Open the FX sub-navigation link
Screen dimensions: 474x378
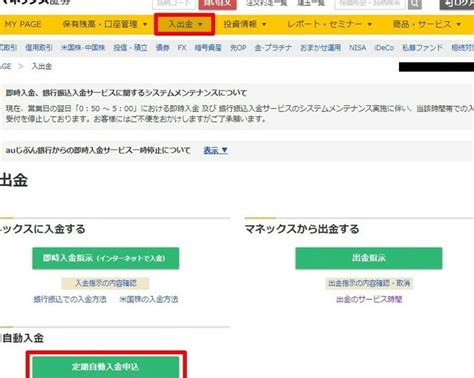point(182,48)
